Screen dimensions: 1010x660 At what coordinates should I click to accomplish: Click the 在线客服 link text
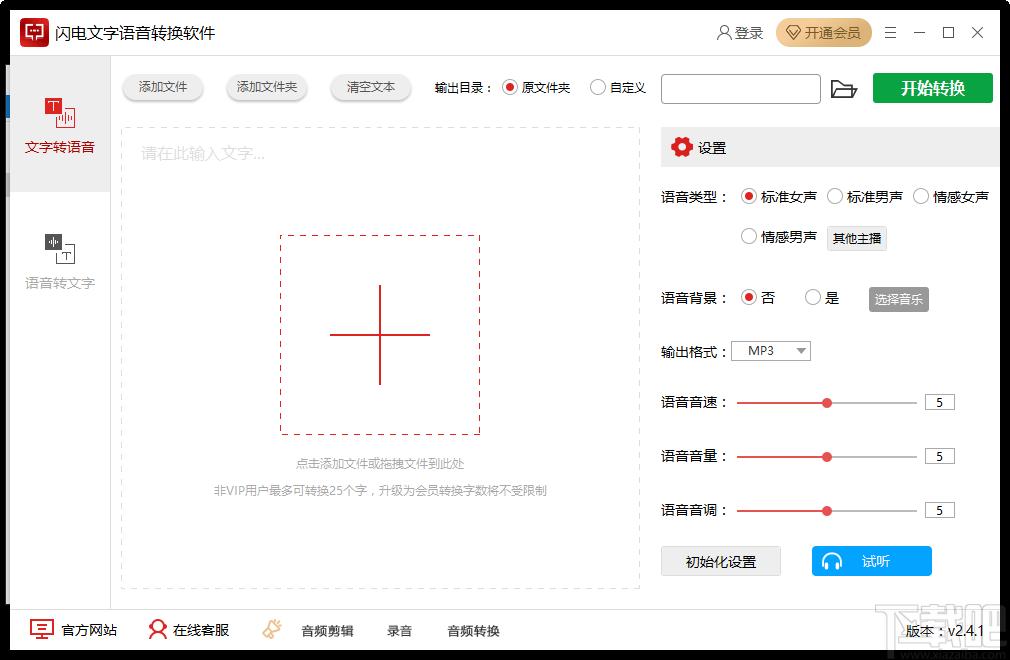[x=201, y=630]
